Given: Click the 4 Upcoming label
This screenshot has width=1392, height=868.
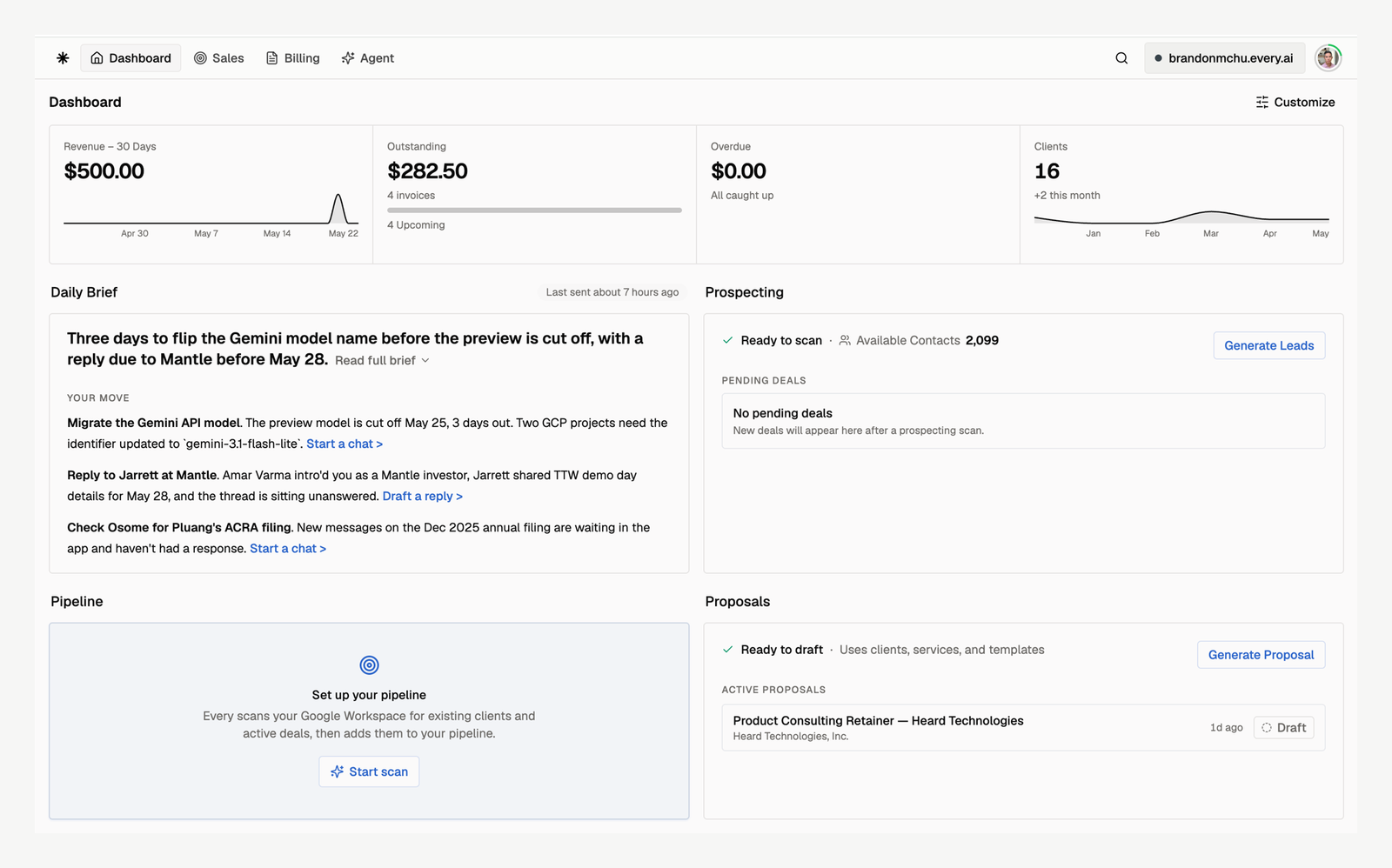Looking at the screenshot, I should [416, 225].
